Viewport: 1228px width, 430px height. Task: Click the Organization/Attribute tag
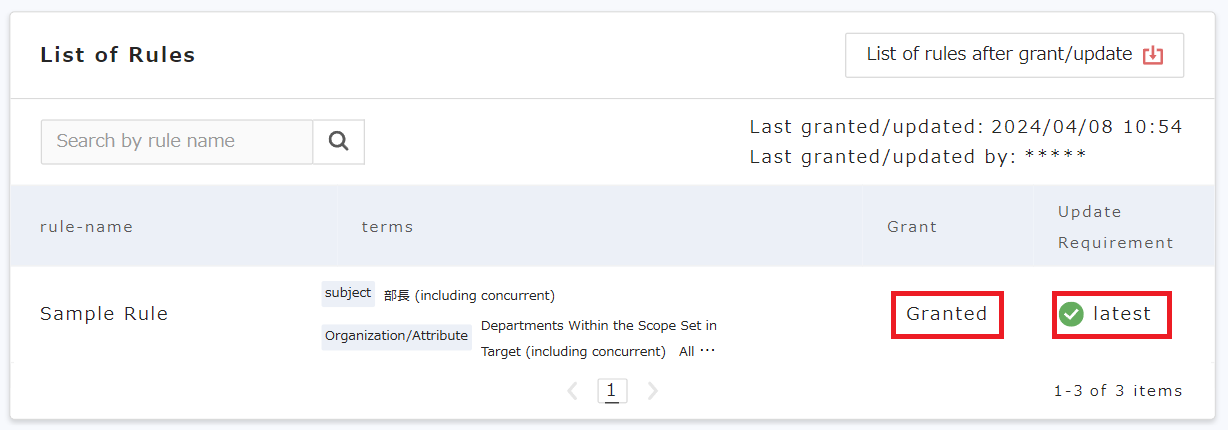tap(396, 336)
